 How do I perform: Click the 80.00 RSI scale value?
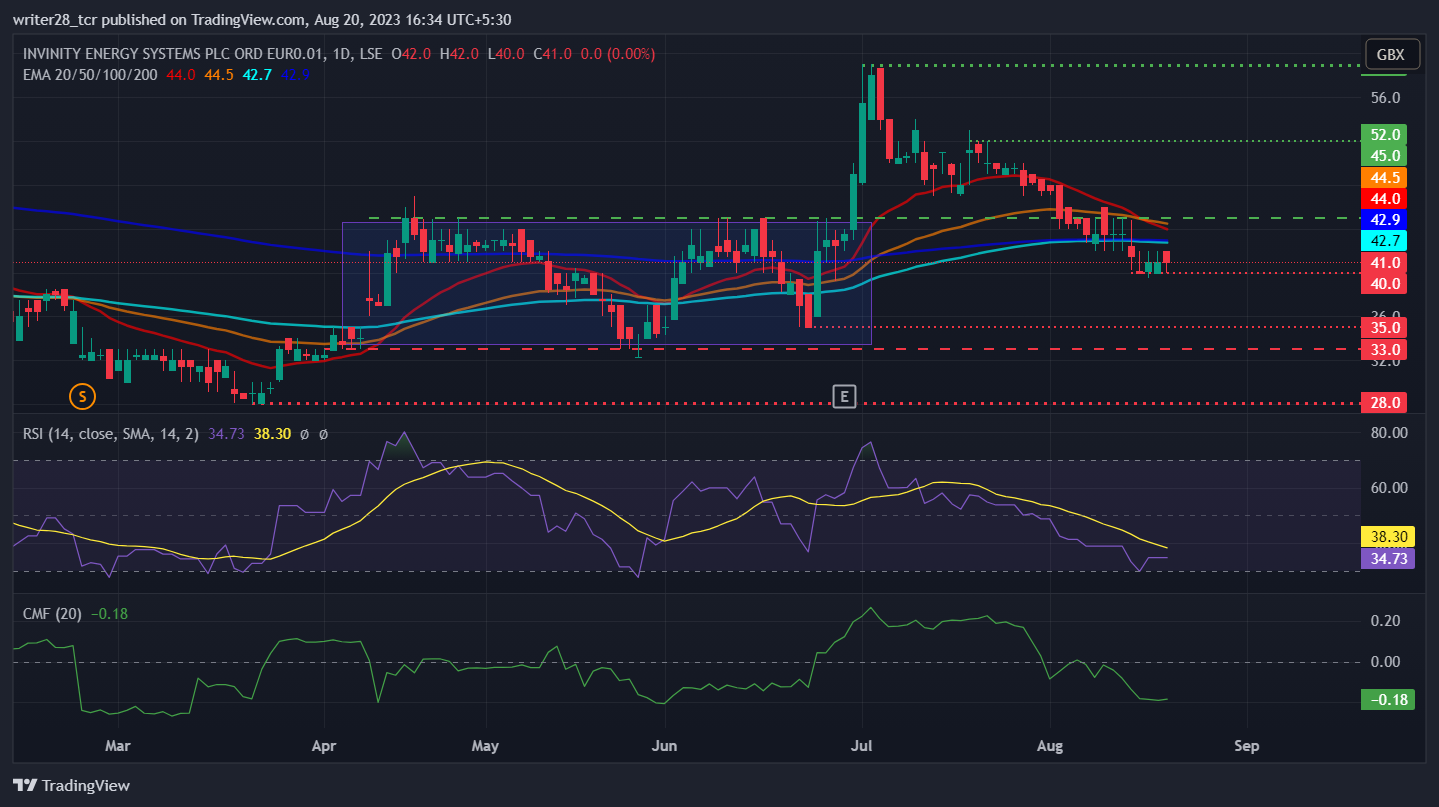click(1390, 433)
